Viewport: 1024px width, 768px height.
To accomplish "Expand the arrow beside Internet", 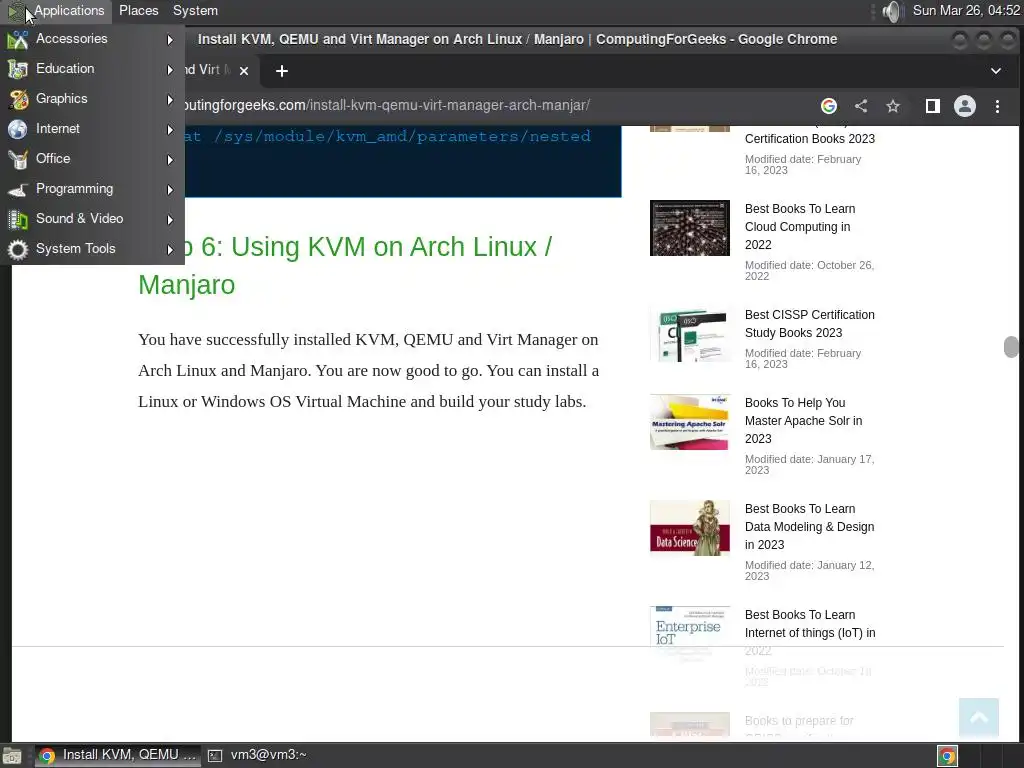I will (170, 130).
